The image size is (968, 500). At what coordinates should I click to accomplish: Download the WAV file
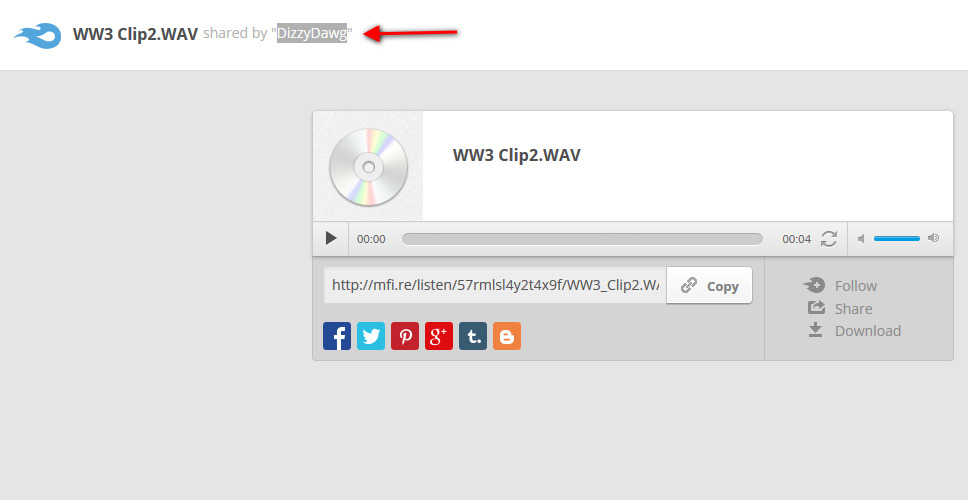pos(854,330)
